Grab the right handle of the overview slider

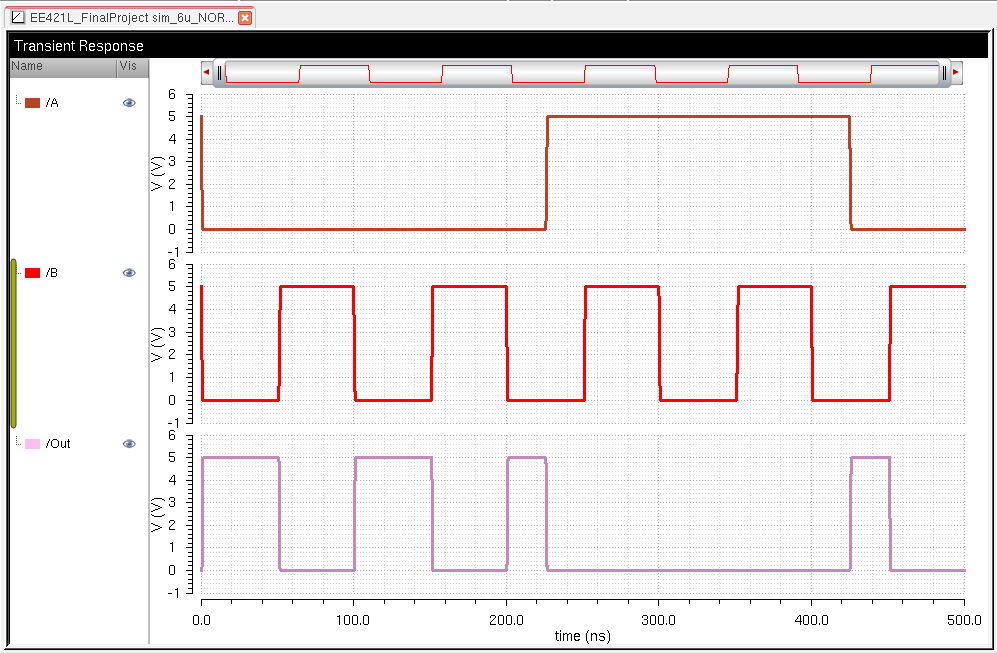[x=943, y=72]
